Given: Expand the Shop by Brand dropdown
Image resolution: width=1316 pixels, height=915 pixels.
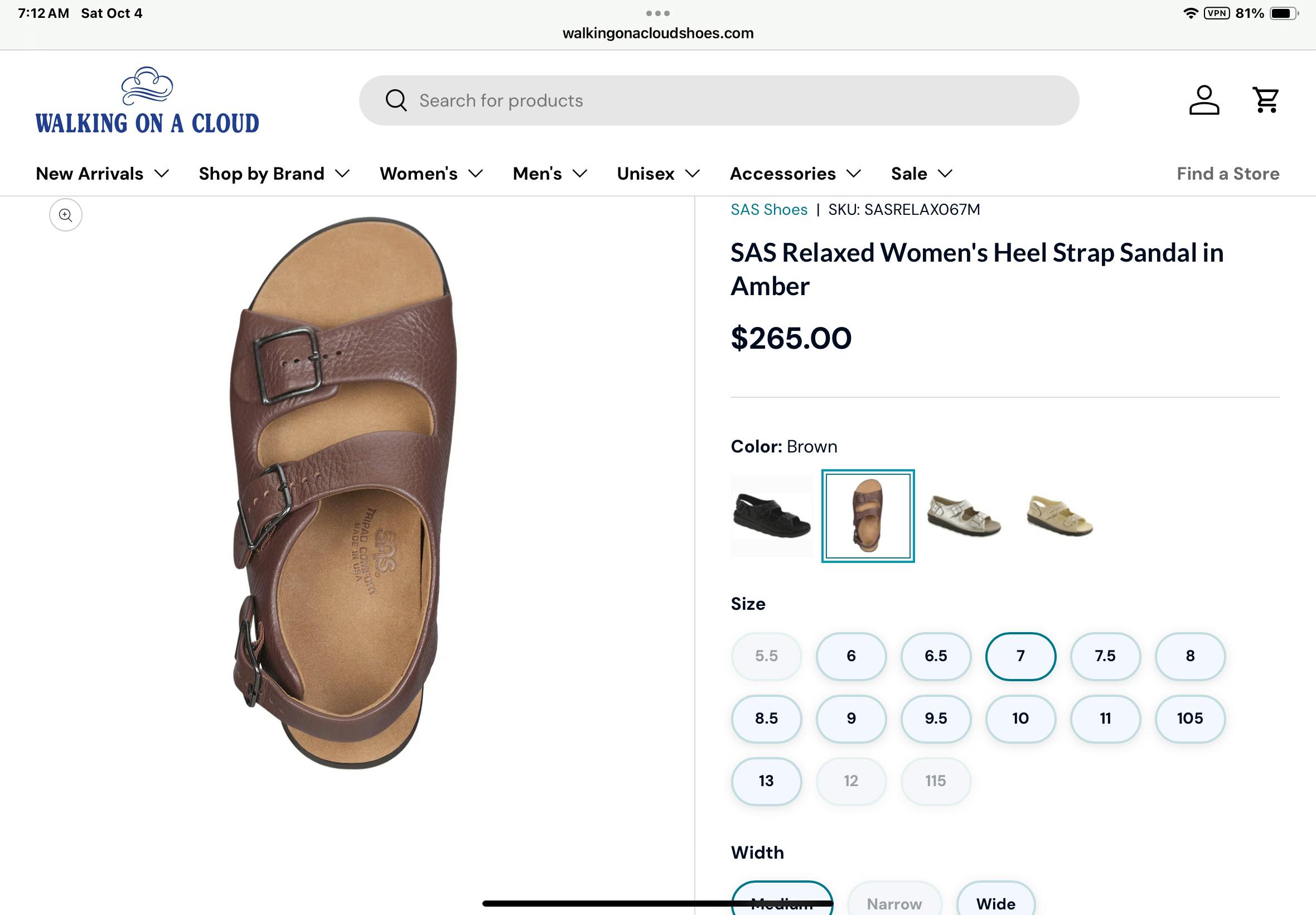Looking at the screenshot, I should (x=274, y=174).
